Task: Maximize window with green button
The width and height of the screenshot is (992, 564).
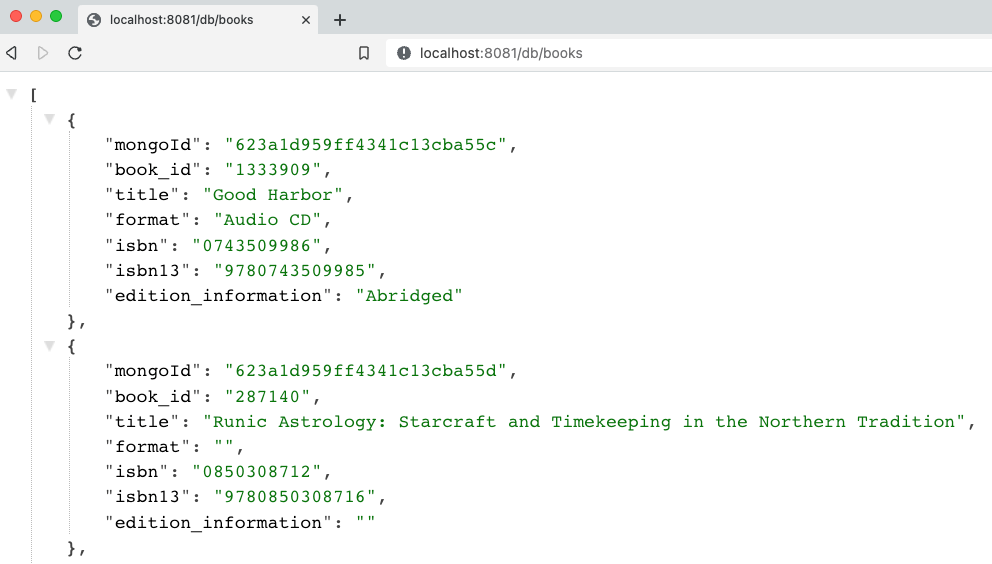Action: pos(56,16)
